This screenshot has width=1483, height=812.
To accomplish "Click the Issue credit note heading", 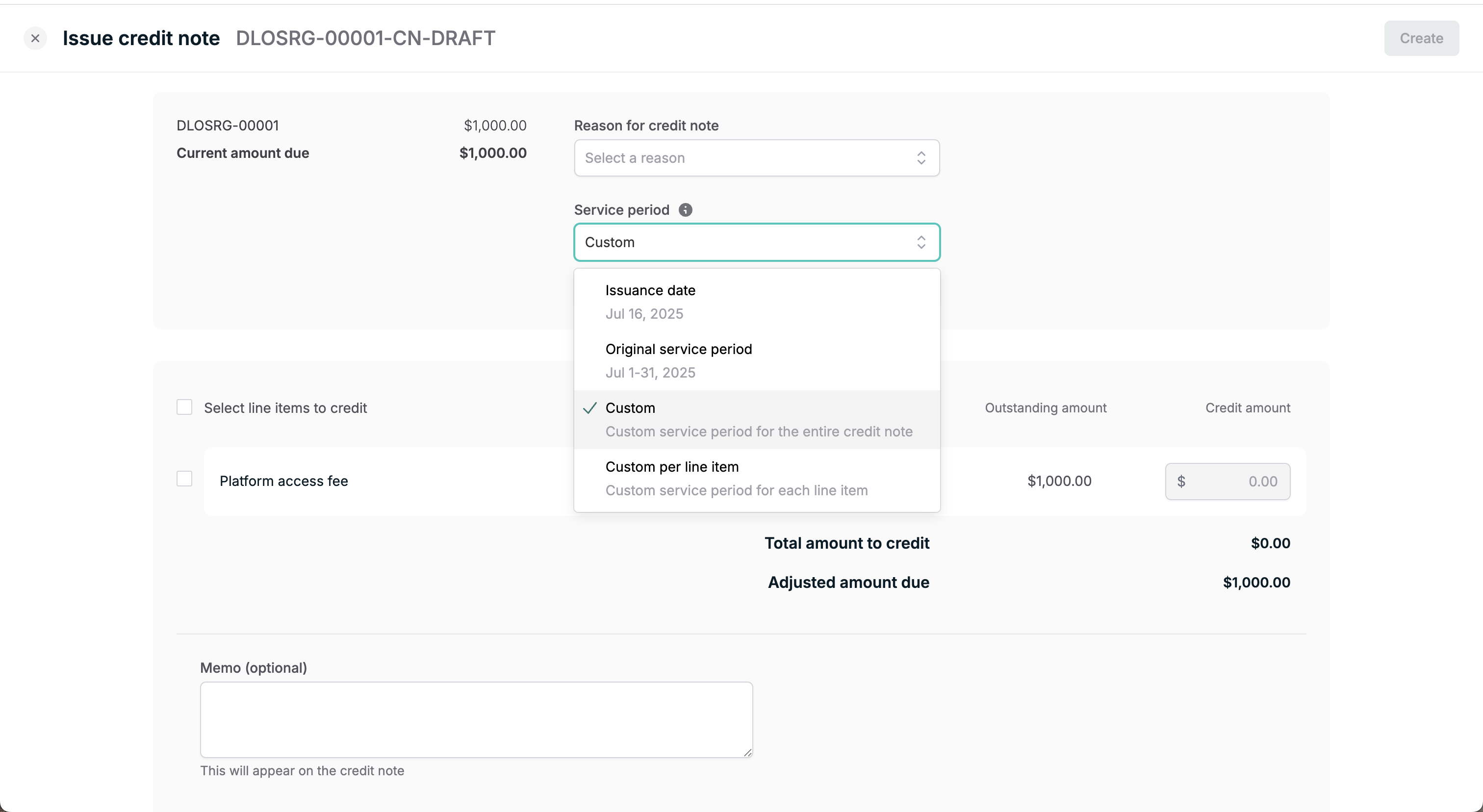I will (x=141, y=38).
